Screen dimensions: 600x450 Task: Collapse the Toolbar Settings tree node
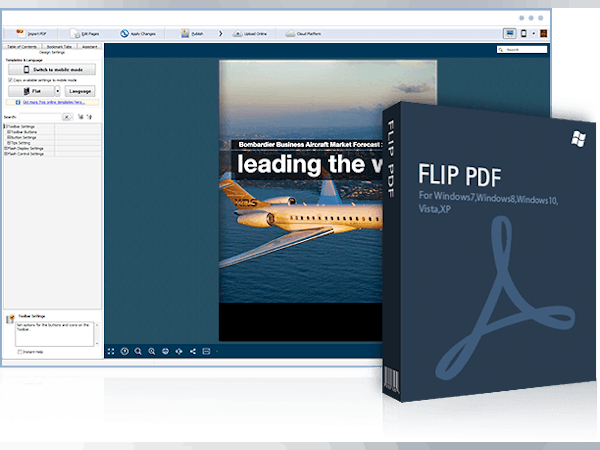click(6, 126)
